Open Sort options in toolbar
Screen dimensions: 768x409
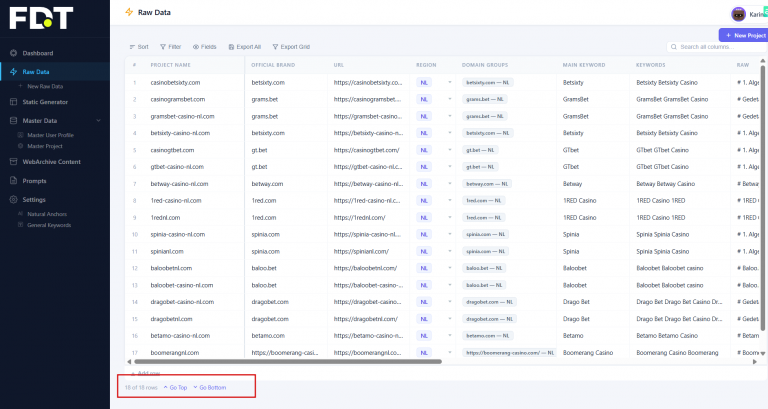click(139, 47)
